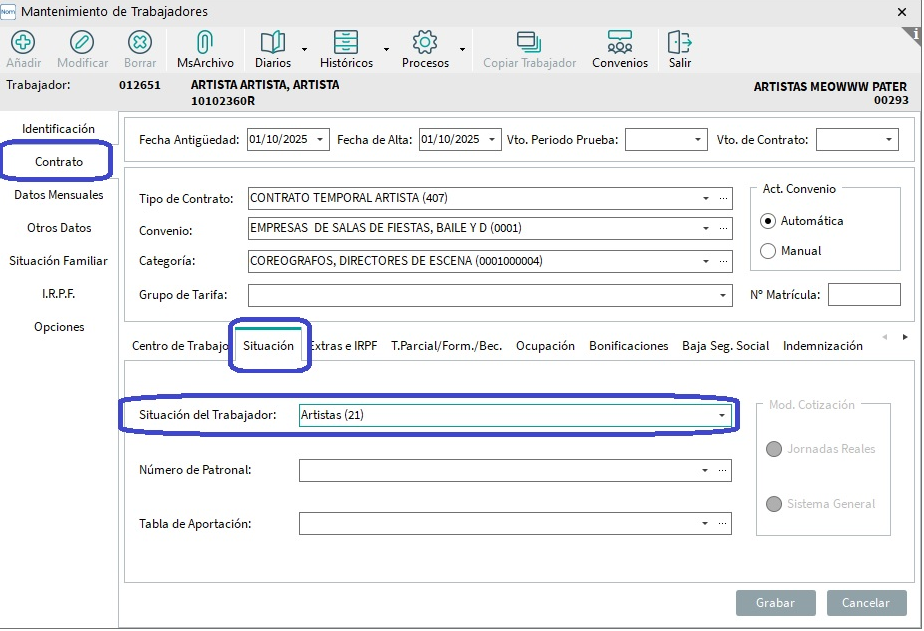Switch to the Bonificaciones tab
Viewport: 924px width, 631px height.
[628, 346]
